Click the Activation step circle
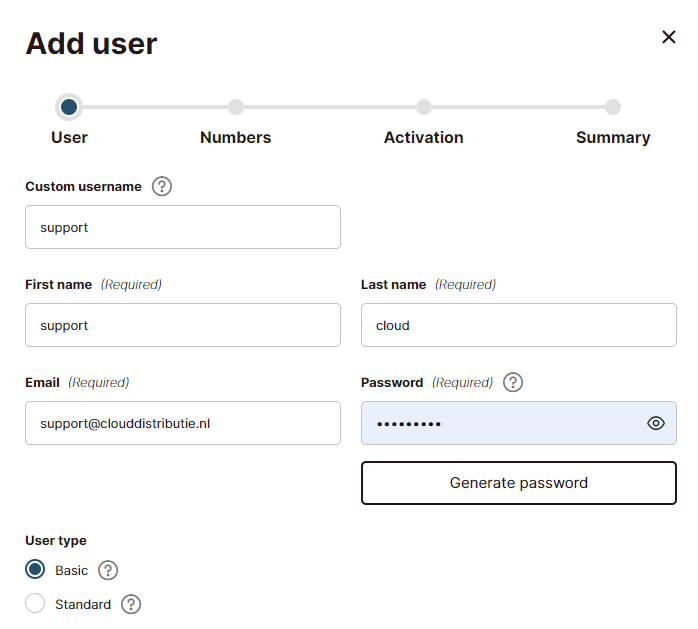The height and width of the screenshot is (629, 698). (x=424, y=107)
